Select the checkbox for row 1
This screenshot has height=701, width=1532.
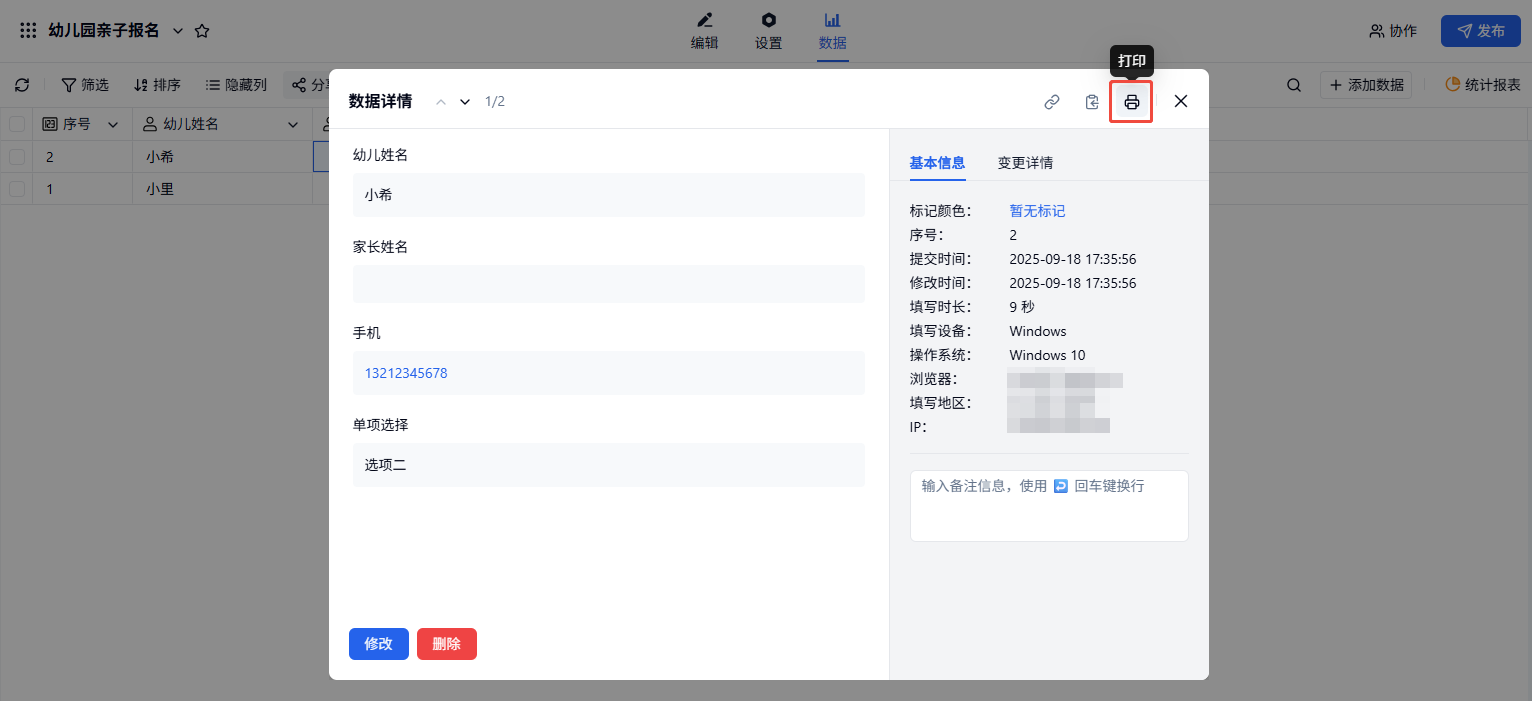17,188
